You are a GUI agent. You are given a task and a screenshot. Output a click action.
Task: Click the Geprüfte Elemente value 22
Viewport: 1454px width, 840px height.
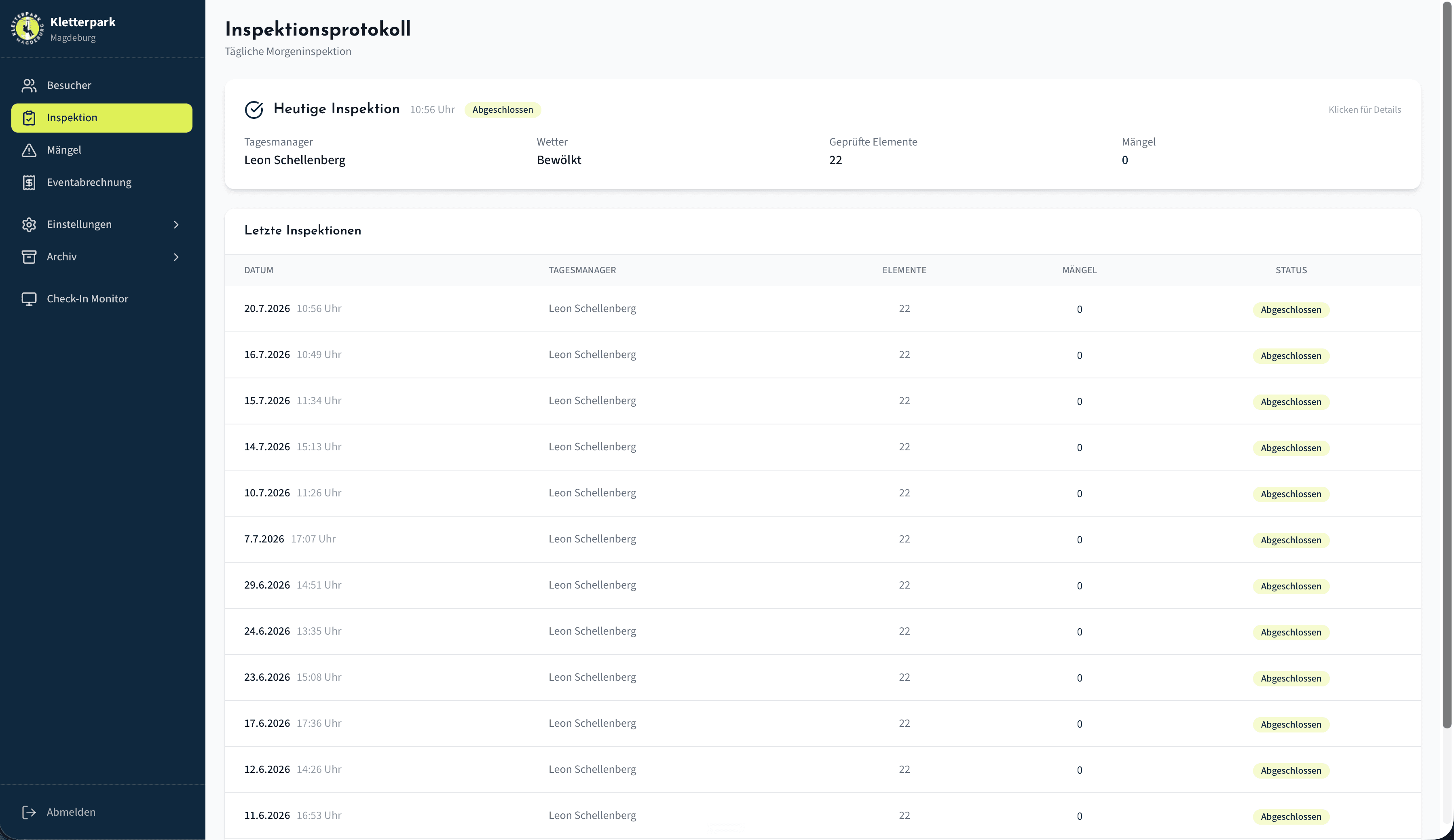point(835,160)
